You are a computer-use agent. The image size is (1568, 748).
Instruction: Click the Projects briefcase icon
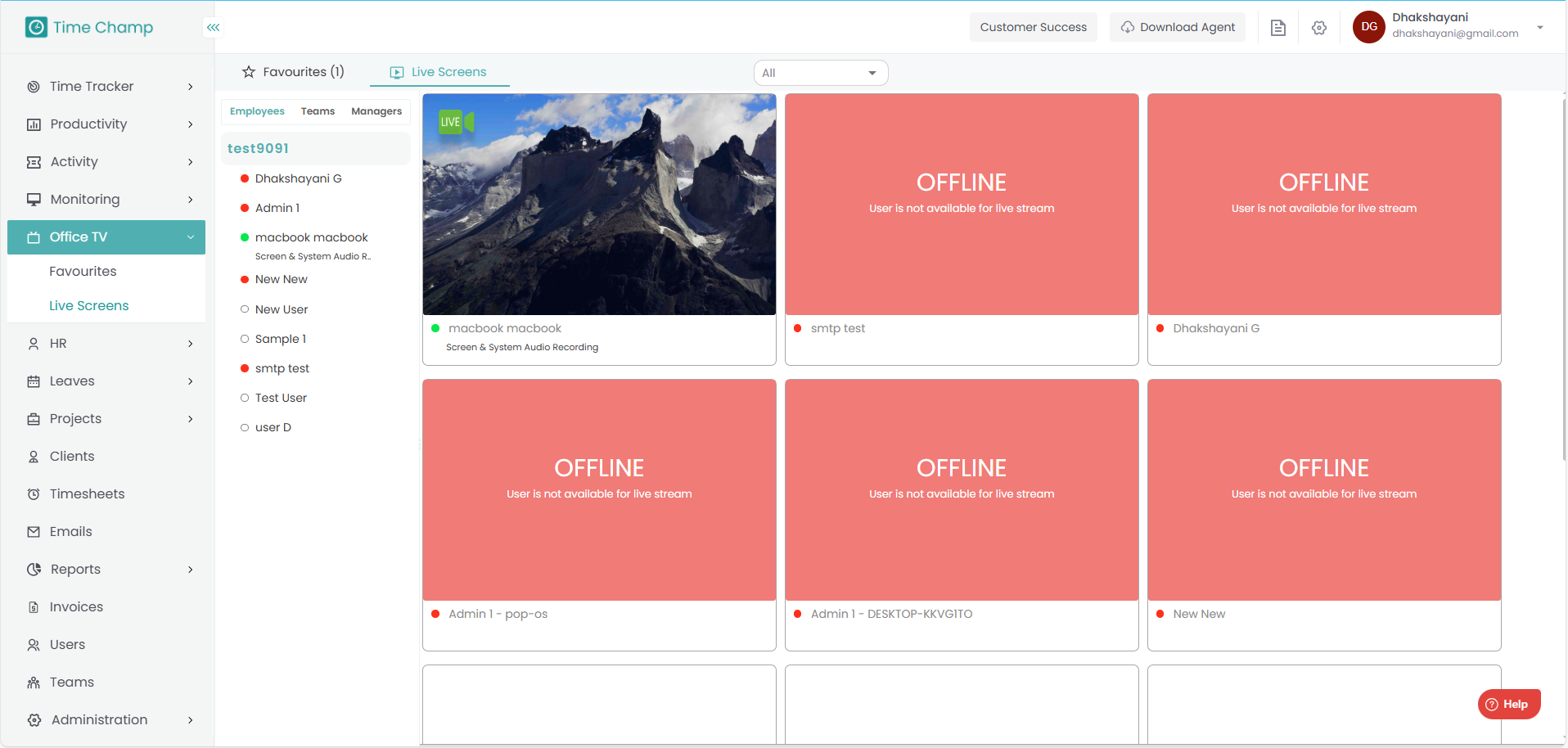(x=34, y=419)
